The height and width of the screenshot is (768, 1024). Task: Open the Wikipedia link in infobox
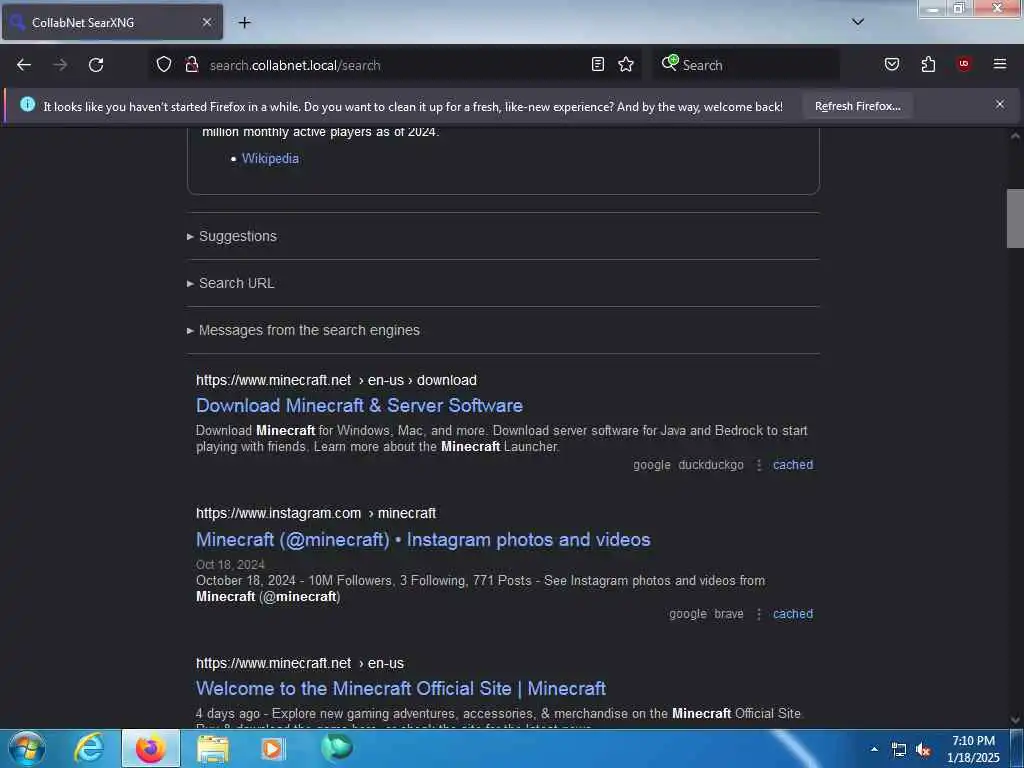click(x=270, y=159)
